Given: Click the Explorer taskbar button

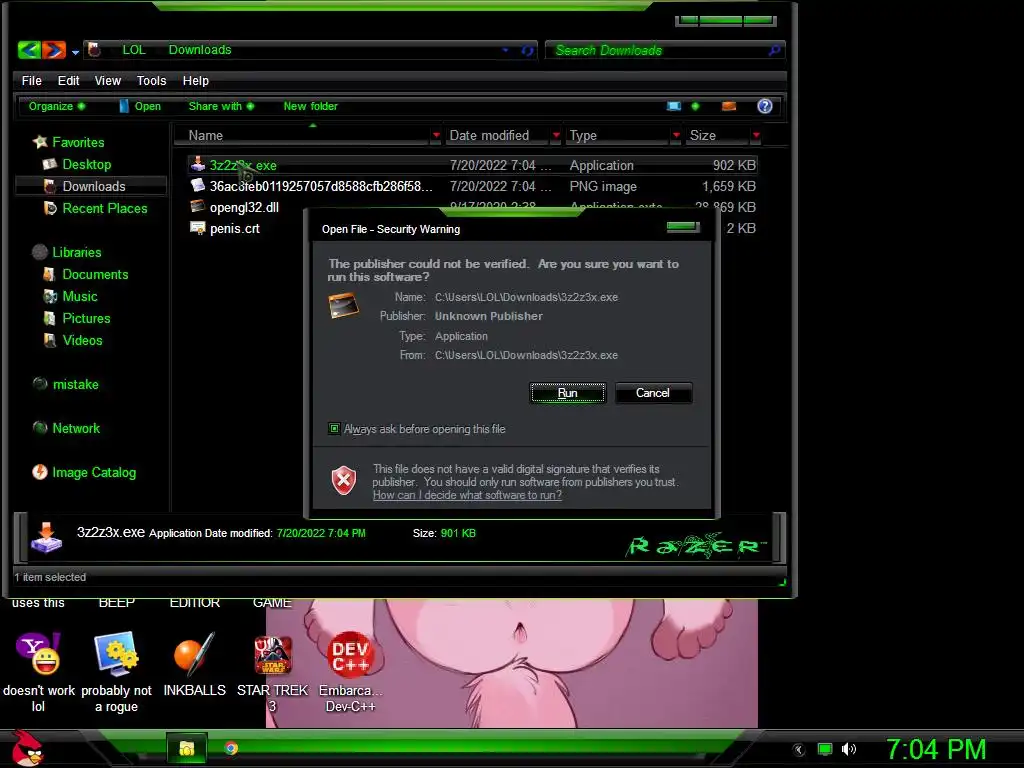Looking at the screenshot, I should click(187, 748).
